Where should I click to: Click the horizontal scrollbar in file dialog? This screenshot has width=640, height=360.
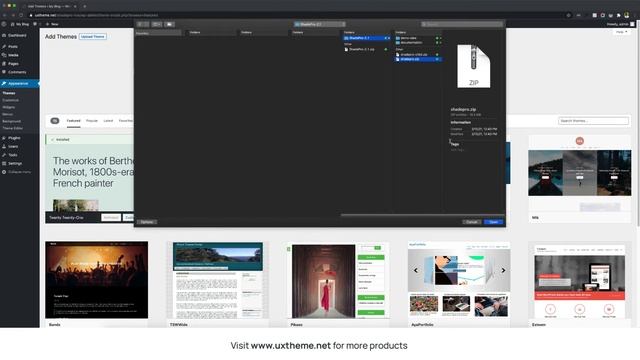(422, 215)
